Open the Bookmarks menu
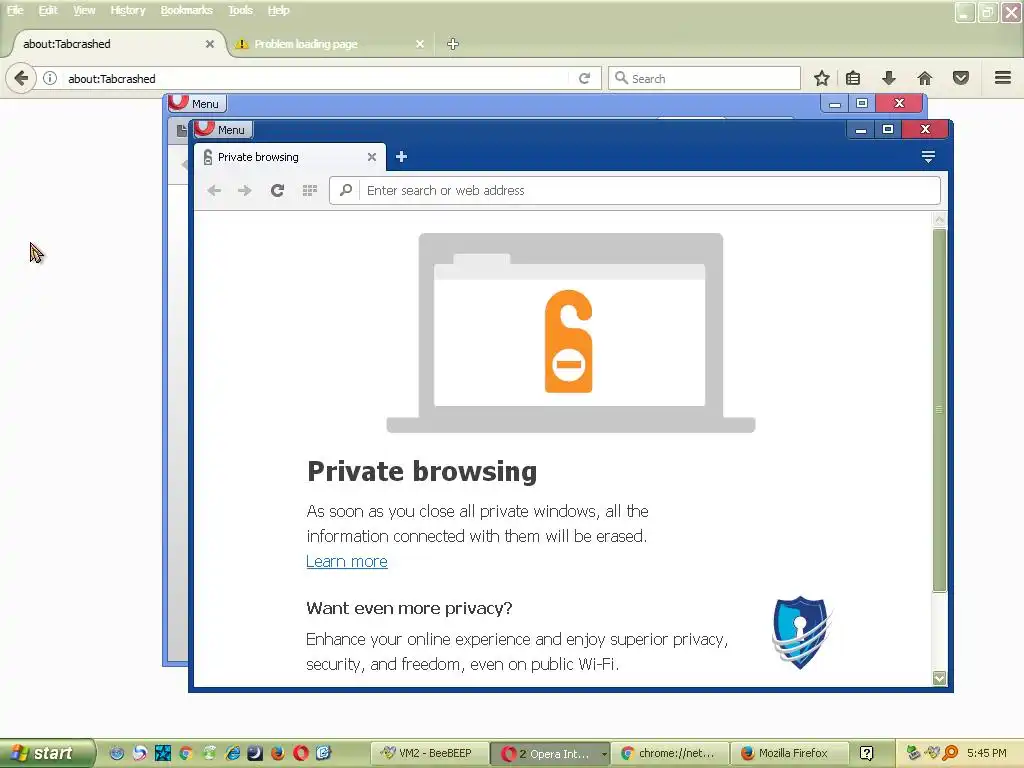Image resolution: width=1024 pixels, height=768 pixels. [x=186, y=10]
